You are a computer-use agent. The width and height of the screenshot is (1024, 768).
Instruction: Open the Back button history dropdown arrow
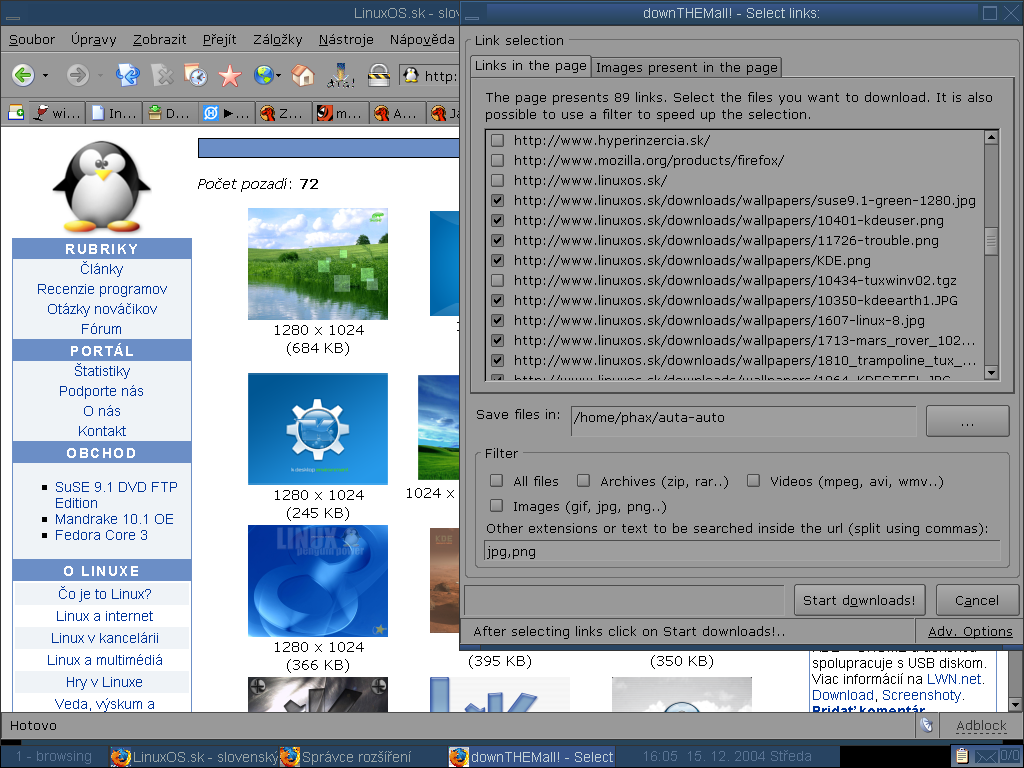click(45, 76)
